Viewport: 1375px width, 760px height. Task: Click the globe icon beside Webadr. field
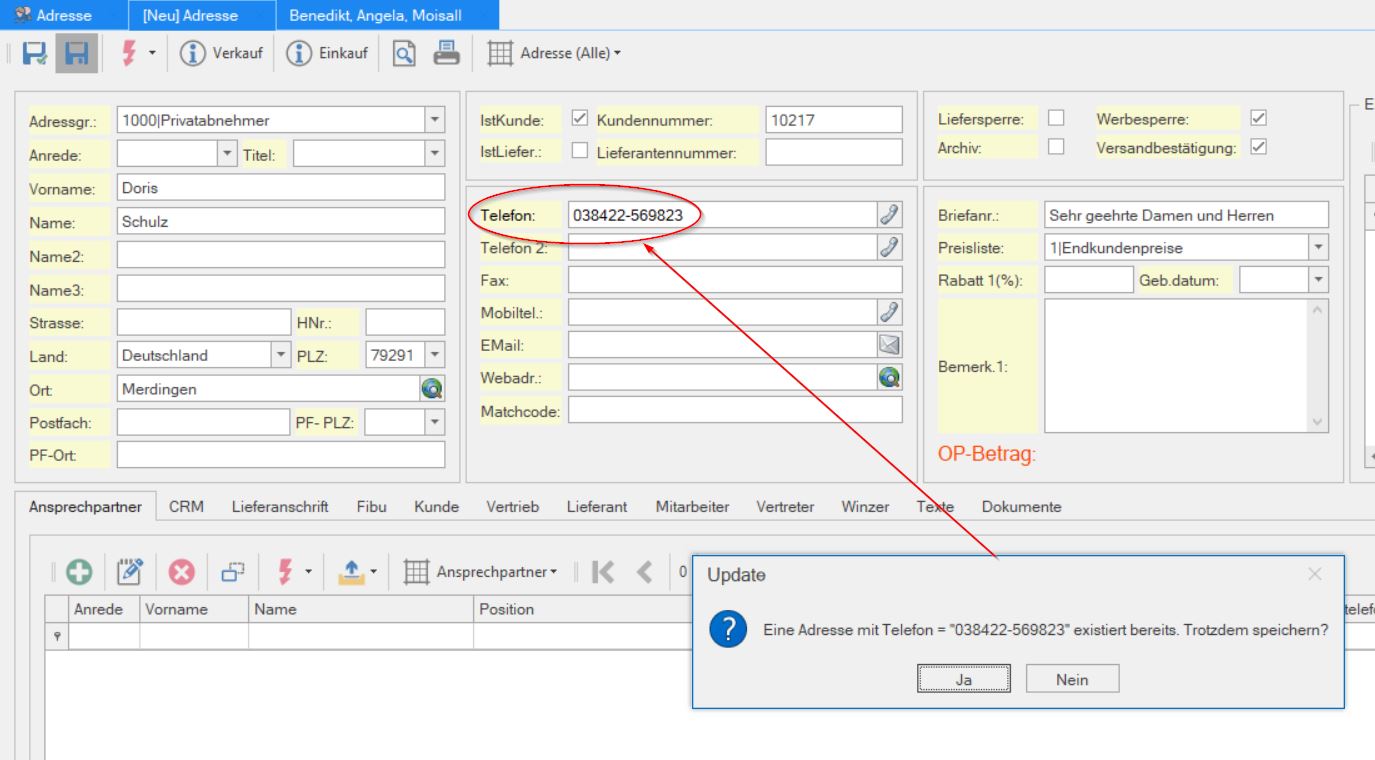[x=889, y=376]
